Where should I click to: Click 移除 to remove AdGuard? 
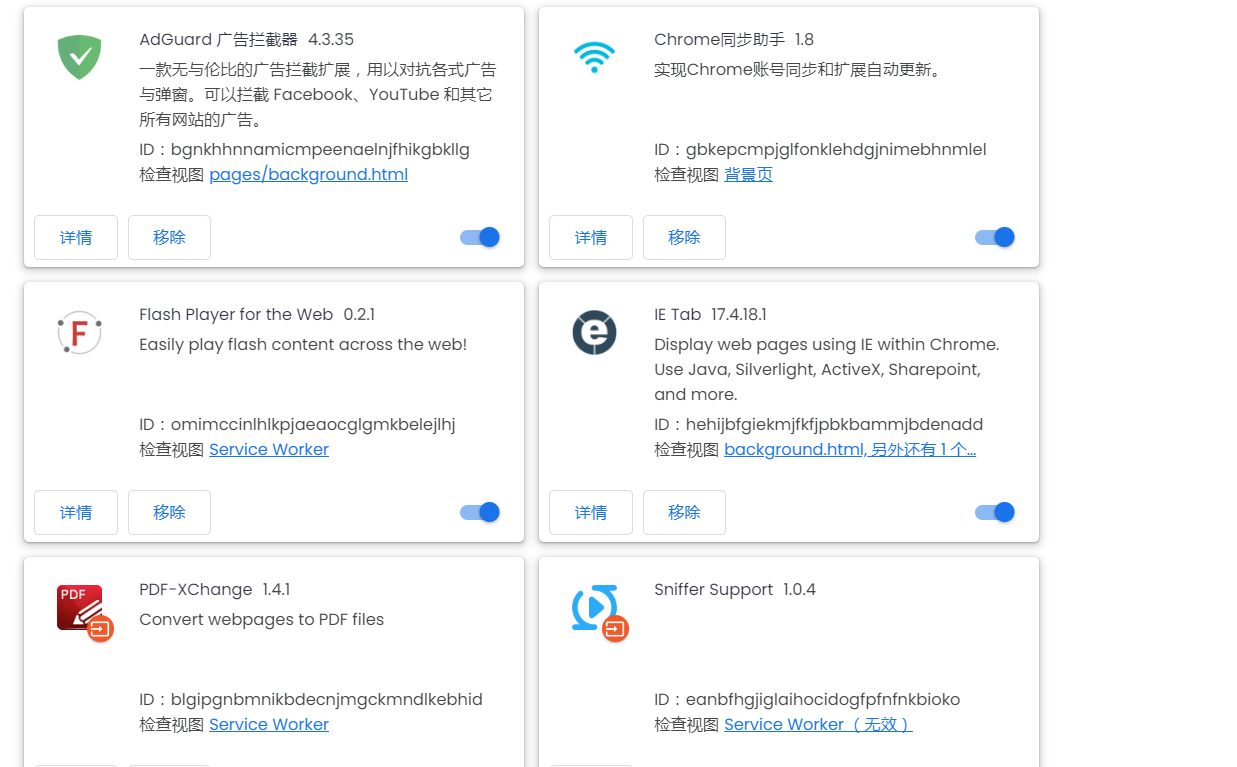point(169,237)
